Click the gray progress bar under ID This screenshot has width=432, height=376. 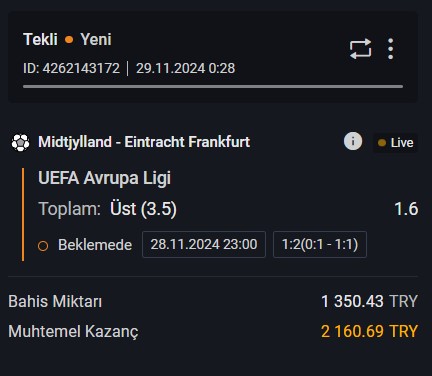point(213,87)
